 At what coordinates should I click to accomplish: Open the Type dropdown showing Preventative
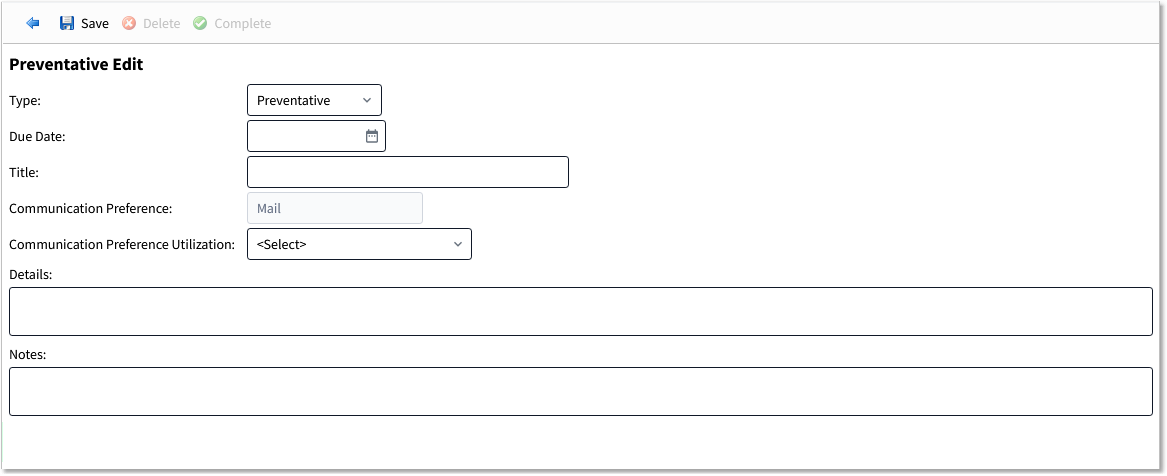(314, 100)
